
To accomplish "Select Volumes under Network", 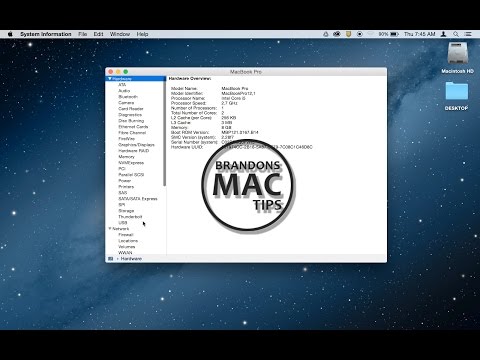I will pos(127,247).
